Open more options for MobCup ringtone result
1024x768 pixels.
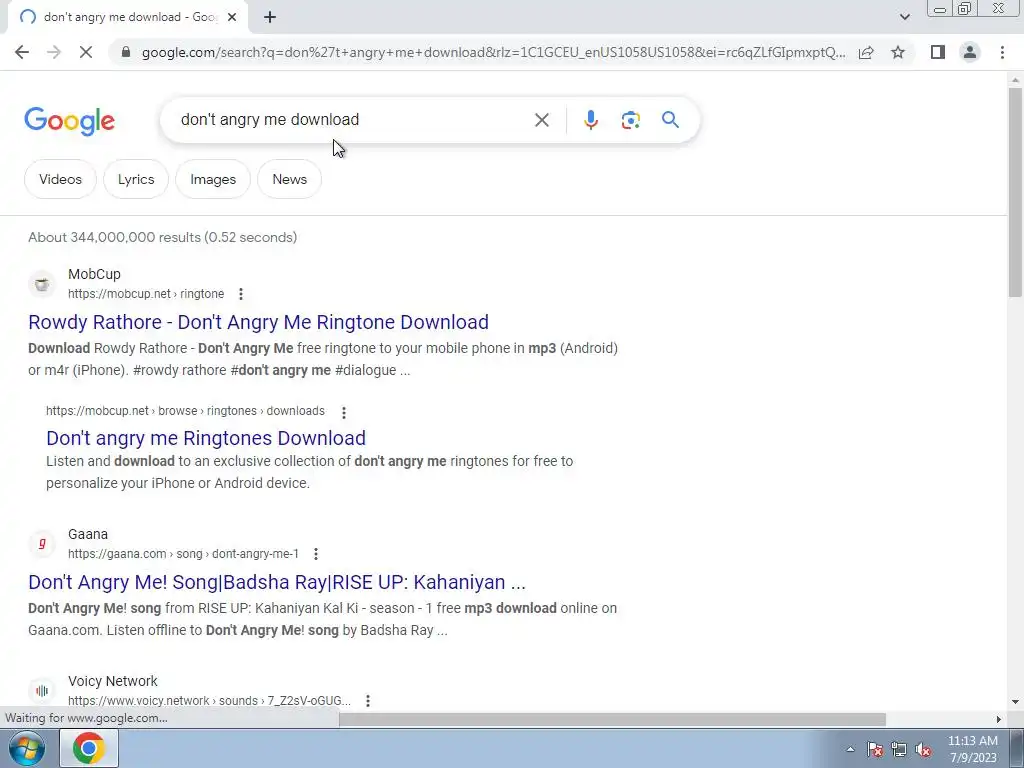coord(241,294)
